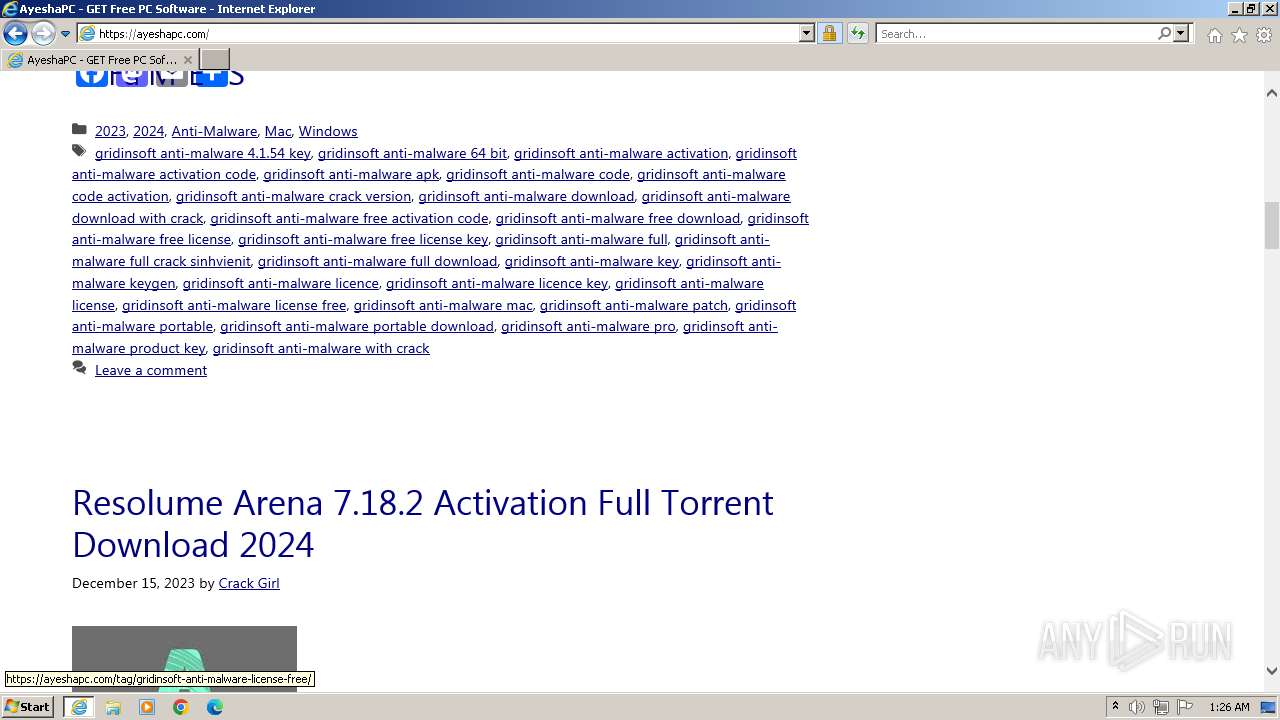The image size is (1280, 720).
Task: Open author Crack Girl link
Action: pyautogui.click(x=249, y=583)
